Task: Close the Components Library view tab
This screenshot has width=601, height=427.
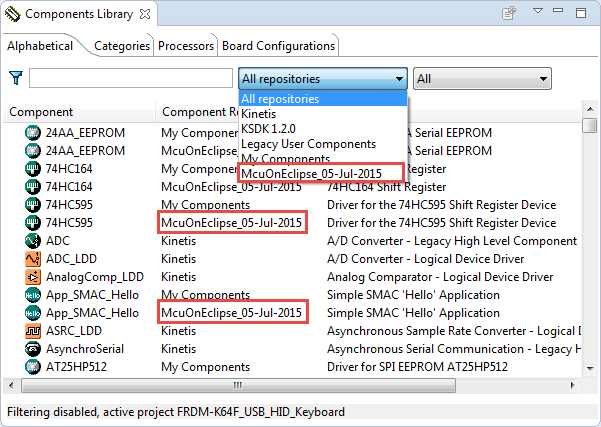Action: pos(147,15)
